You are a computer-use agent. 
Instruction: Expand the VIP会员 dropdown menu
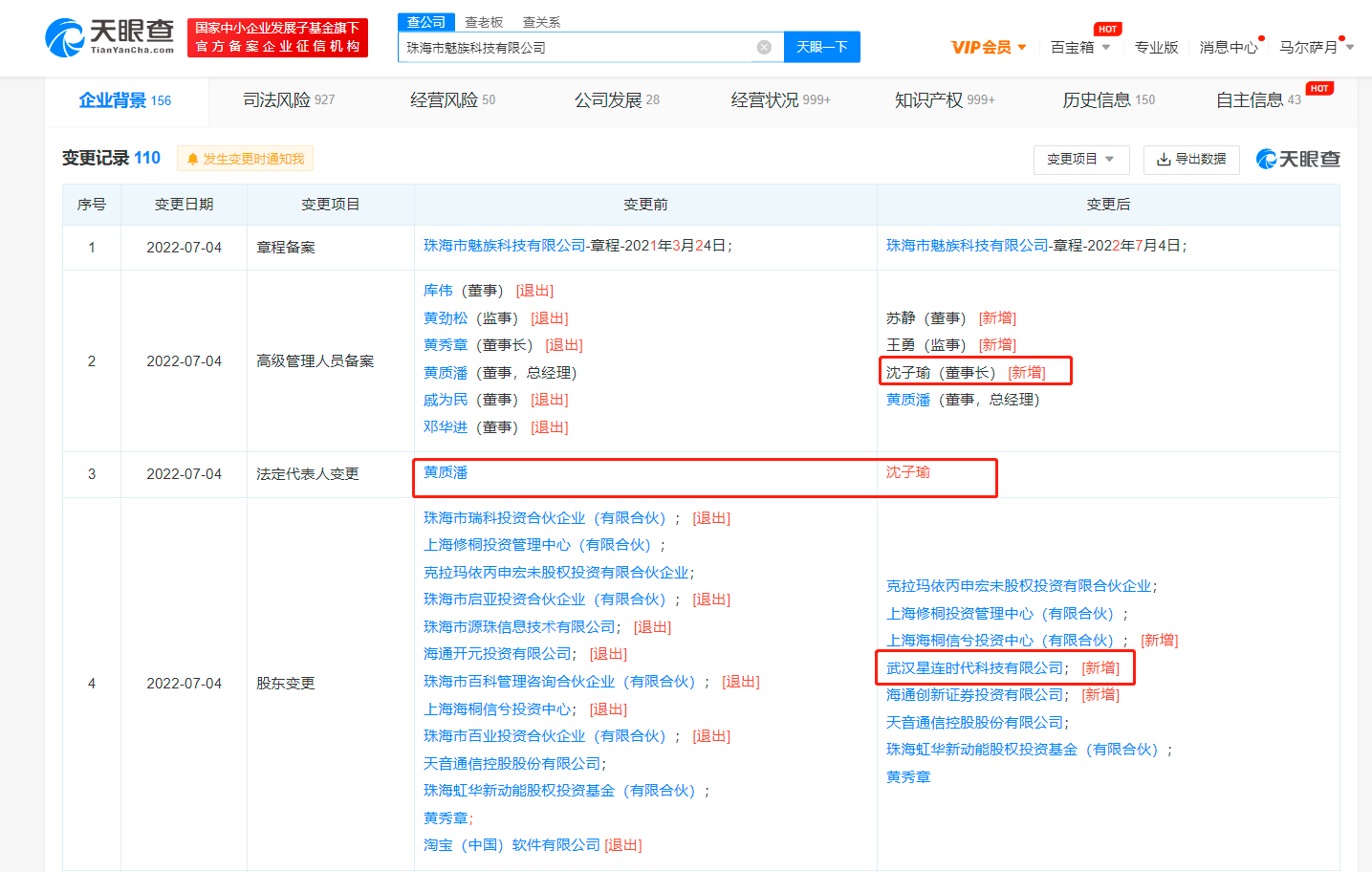coord(987,46)
